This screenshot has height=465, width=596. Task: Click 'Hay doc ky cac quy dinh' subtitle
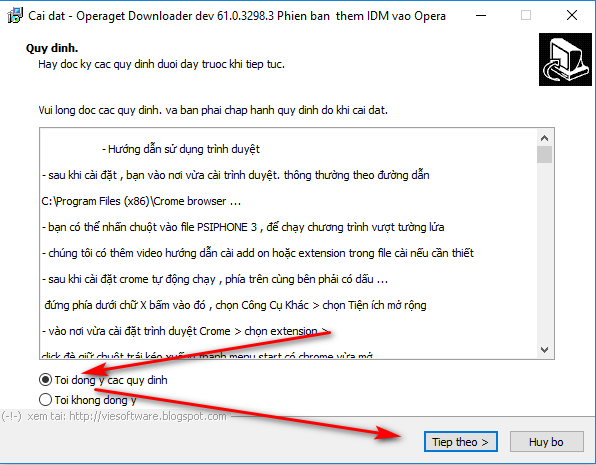tap(161, 64)
